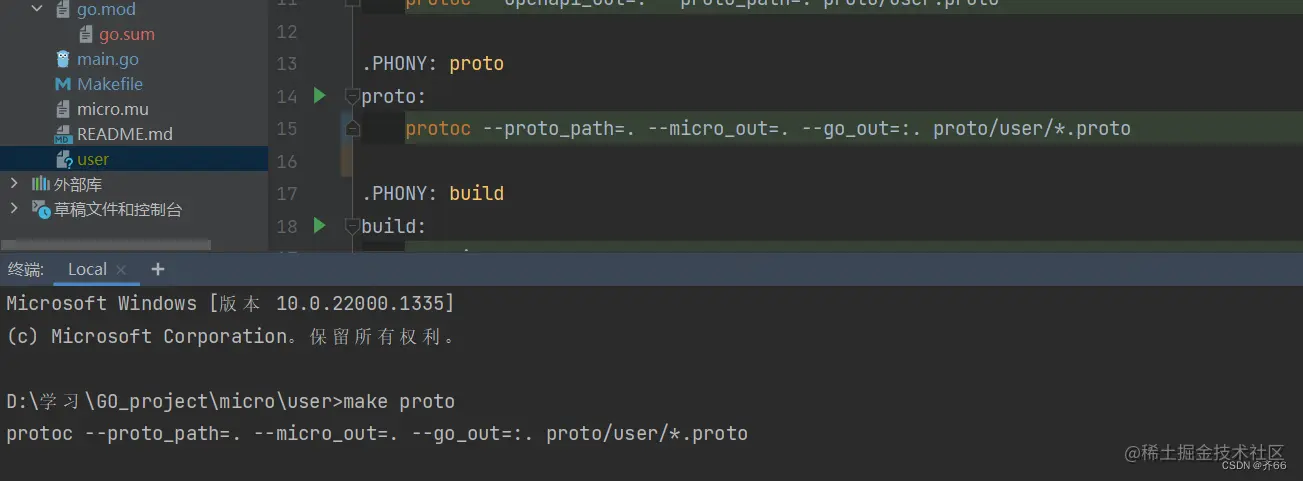Click the terminal command prompt line
The height and width of the screenshot is (481, 1303).
point(230,401)
